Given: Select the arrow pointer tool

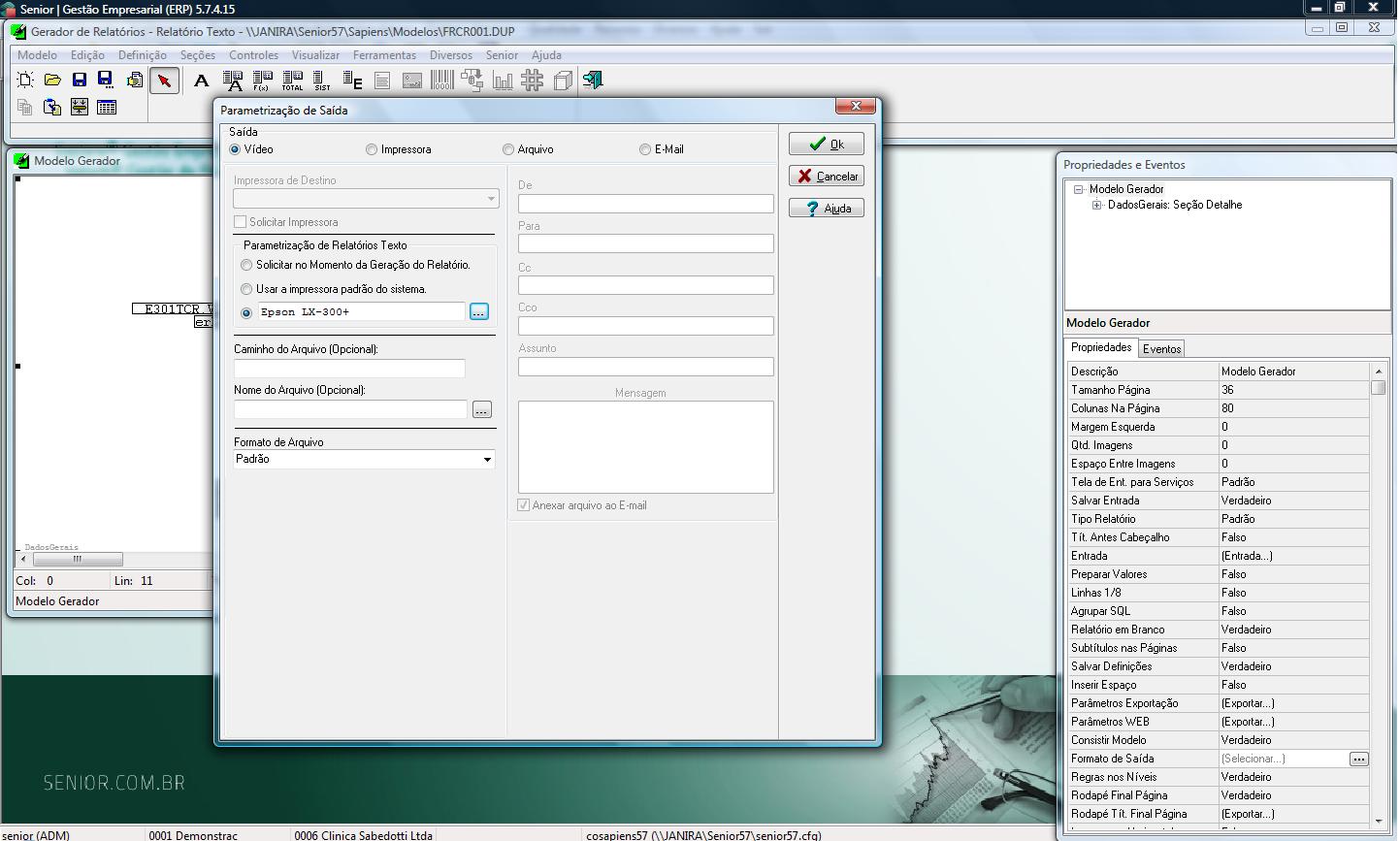Looking at the screenshot, I should pos(164,81).
